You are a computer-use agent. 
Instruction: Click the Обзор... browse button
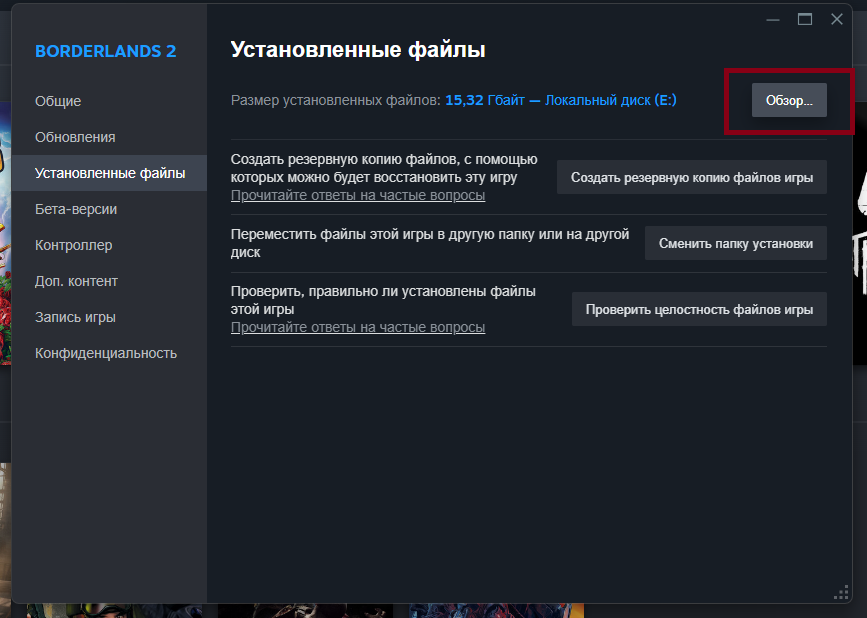(789, 100)
